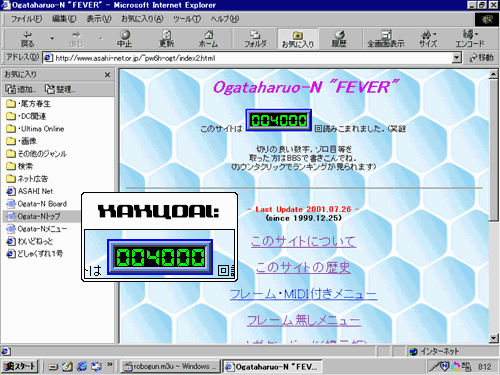The height and width of the screenshot is (375, 500).
Task: Open the Size (サイズ) dropdown
Action: point(428,39)
